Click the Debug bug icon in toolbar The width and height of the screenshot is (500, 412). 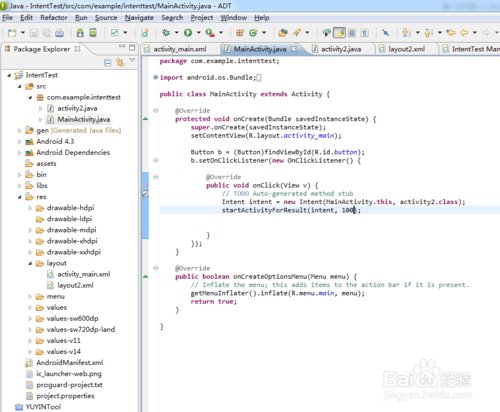point(166,32)
